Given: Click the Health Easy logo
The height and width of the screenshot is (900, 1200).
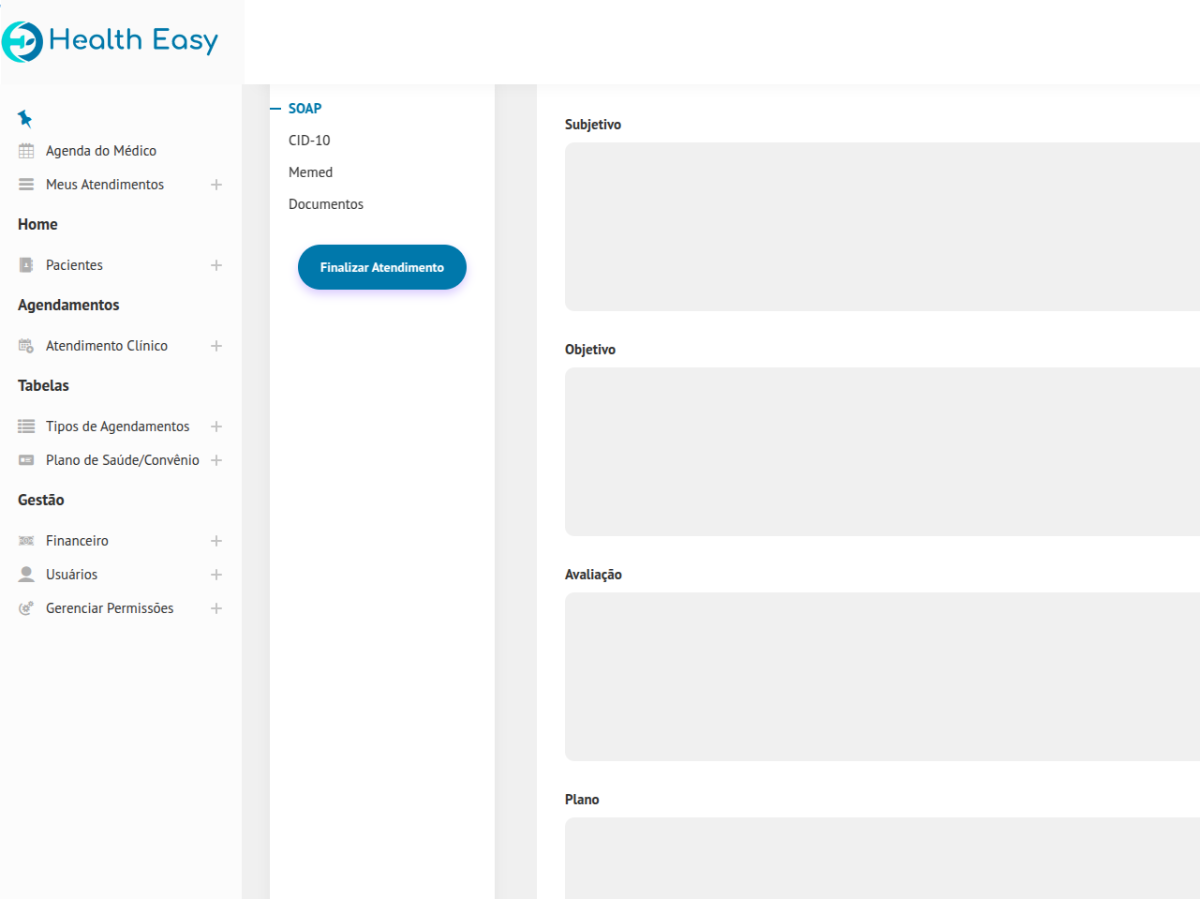Looking at the screenshot, I should coord(110,41).
